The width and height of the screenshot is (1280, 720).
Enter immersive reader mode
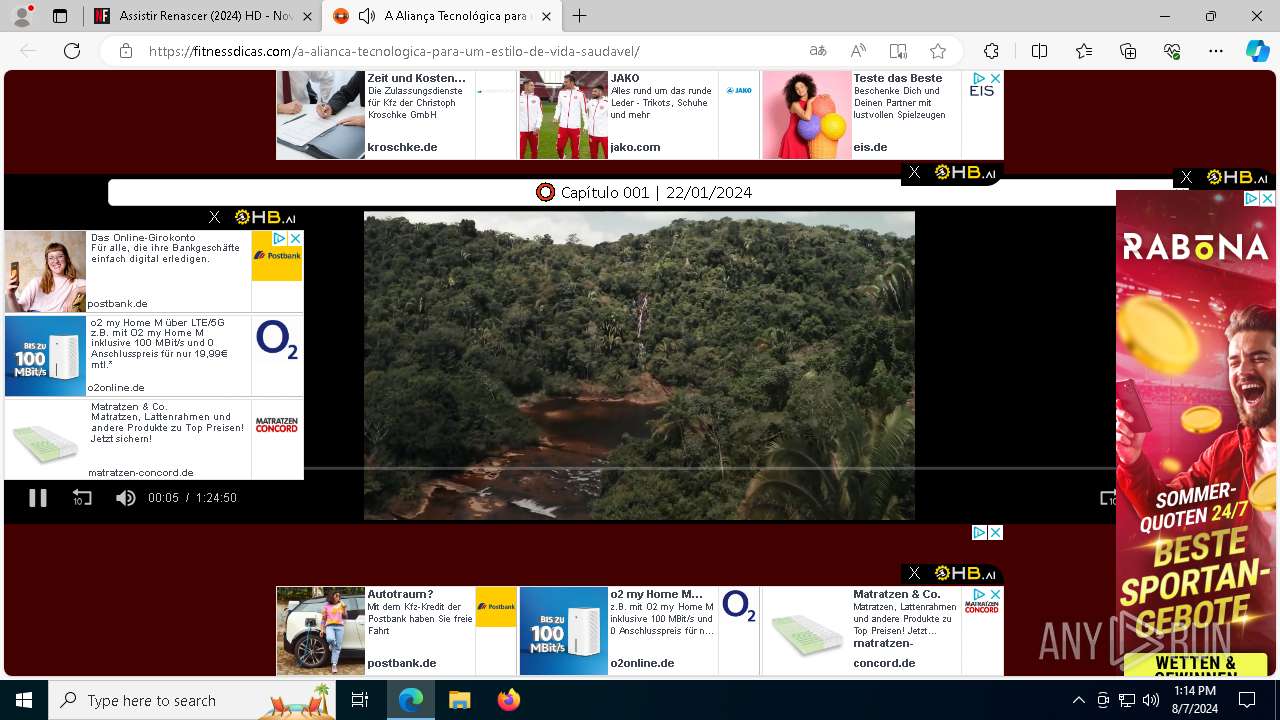pos(898,51)
